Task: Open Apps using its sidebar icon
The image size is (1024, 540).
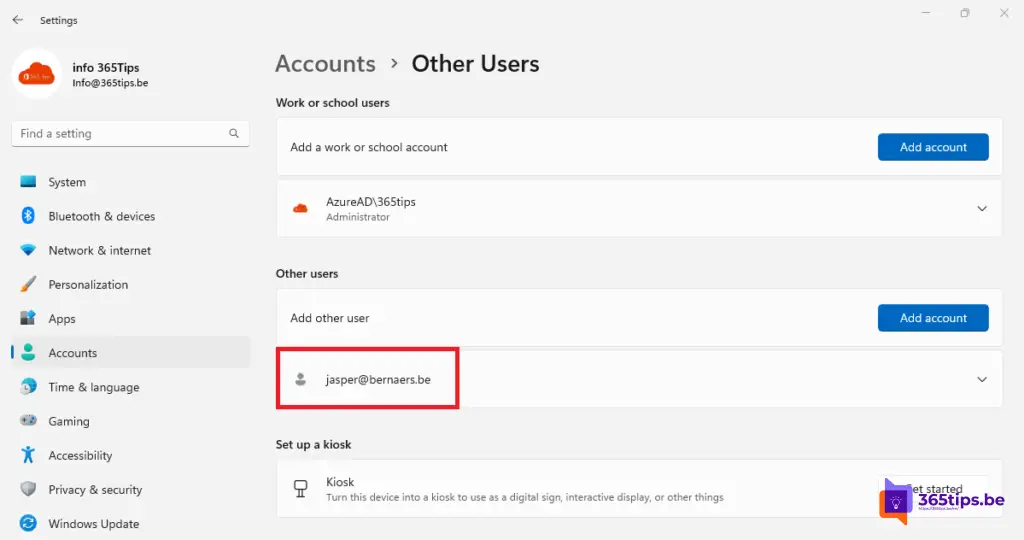Action: point(28,319)
